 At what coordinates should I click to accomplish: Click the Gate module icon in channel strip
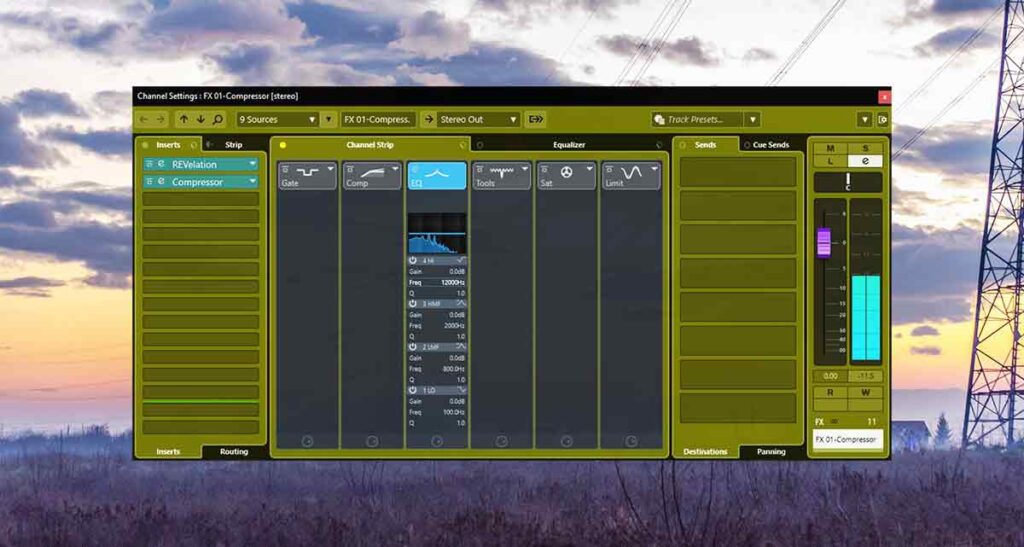click(x=306, y=172)
